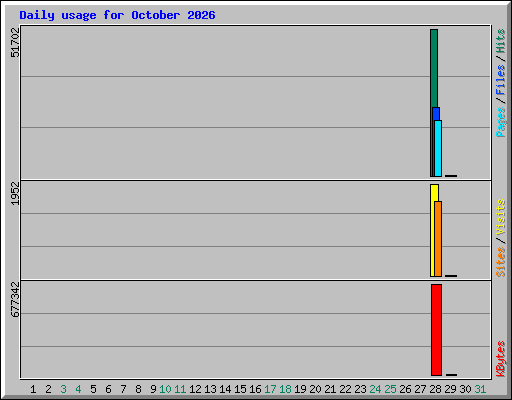
Task: Click green day 25 on the x-axis
Action: (x=390, y=389)
